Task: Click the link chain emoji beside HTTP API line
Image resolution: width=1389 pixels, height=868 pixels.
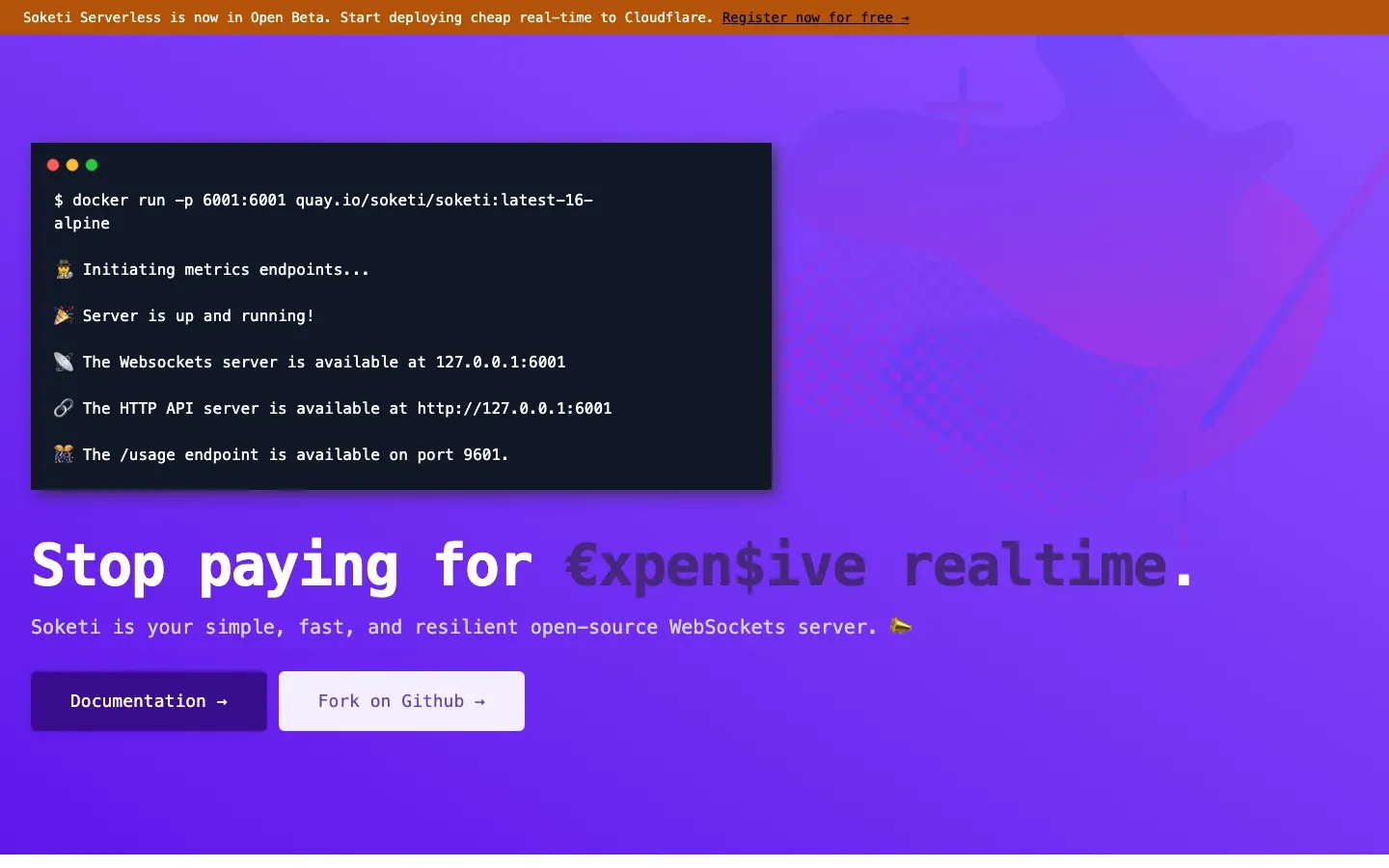Action: [x=64, y=409]
